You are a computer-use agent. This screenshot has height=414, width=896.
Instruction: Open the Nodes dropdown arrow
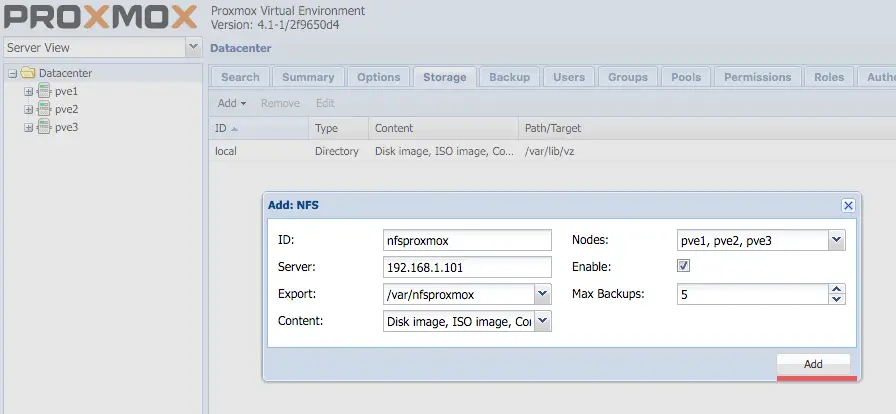point(837,240)
